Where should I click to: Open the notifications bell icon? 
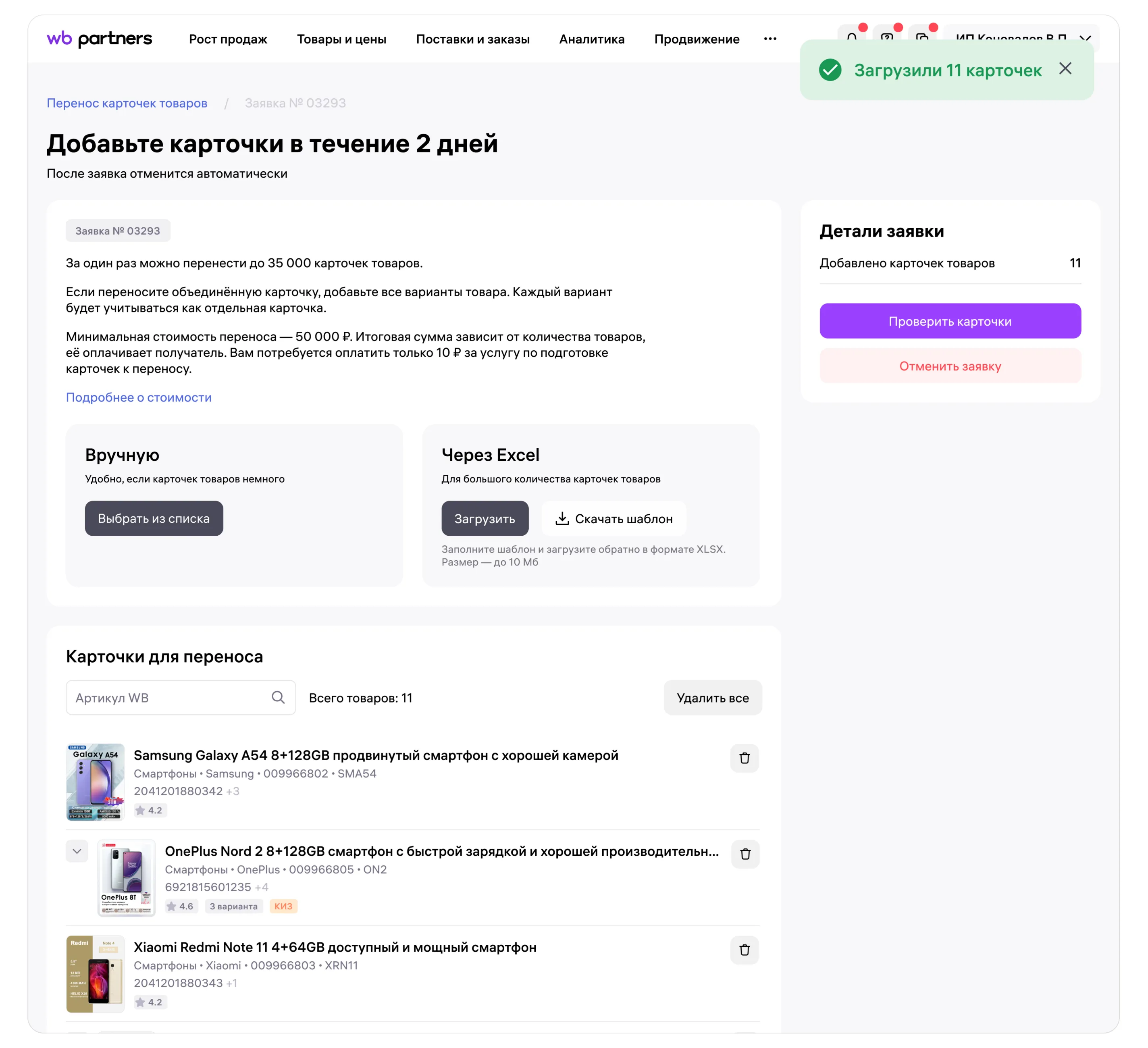coord(851,35)
